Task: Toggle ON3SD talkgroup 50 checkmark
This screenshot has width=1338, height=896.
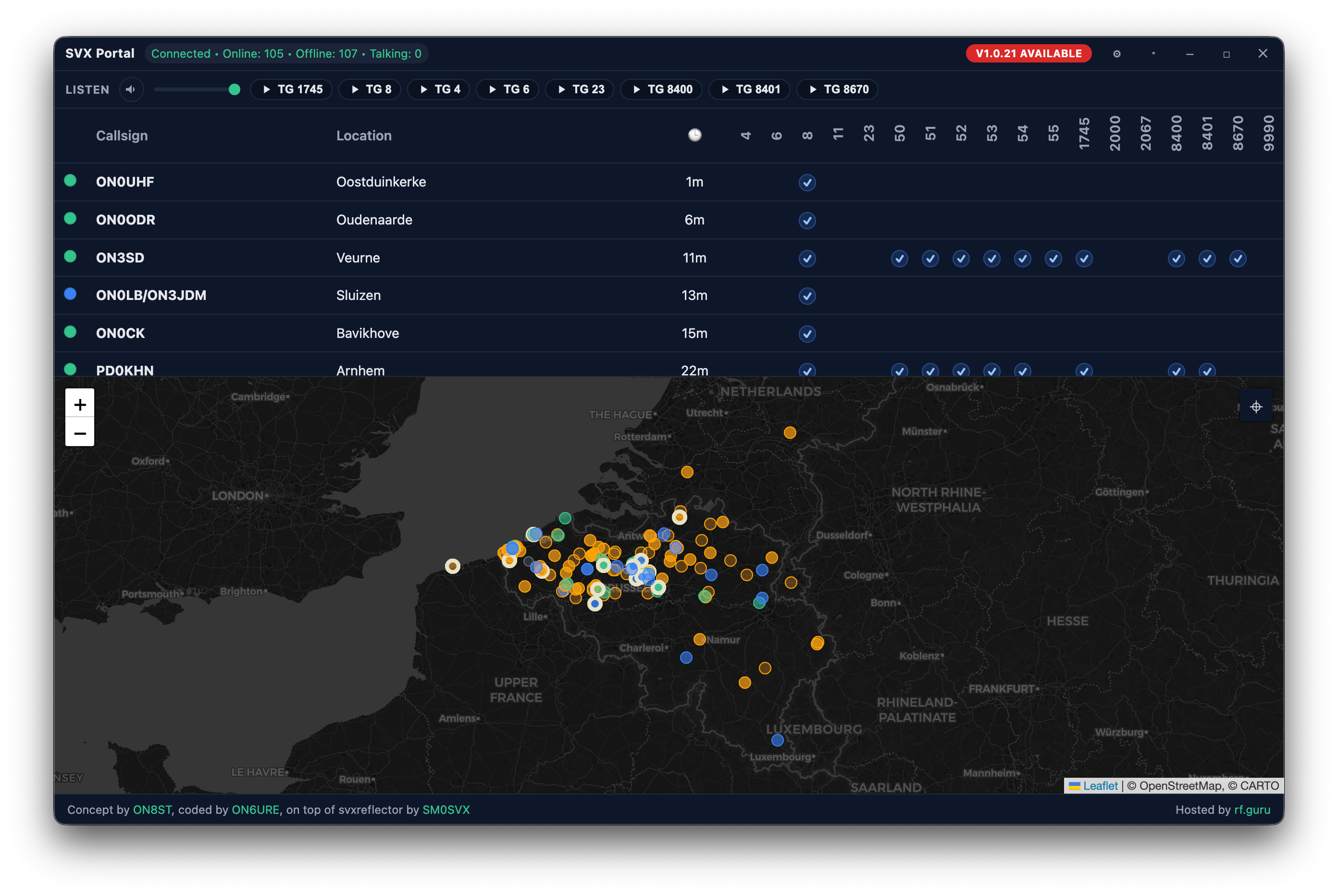Action: click(x=899, y=258)
